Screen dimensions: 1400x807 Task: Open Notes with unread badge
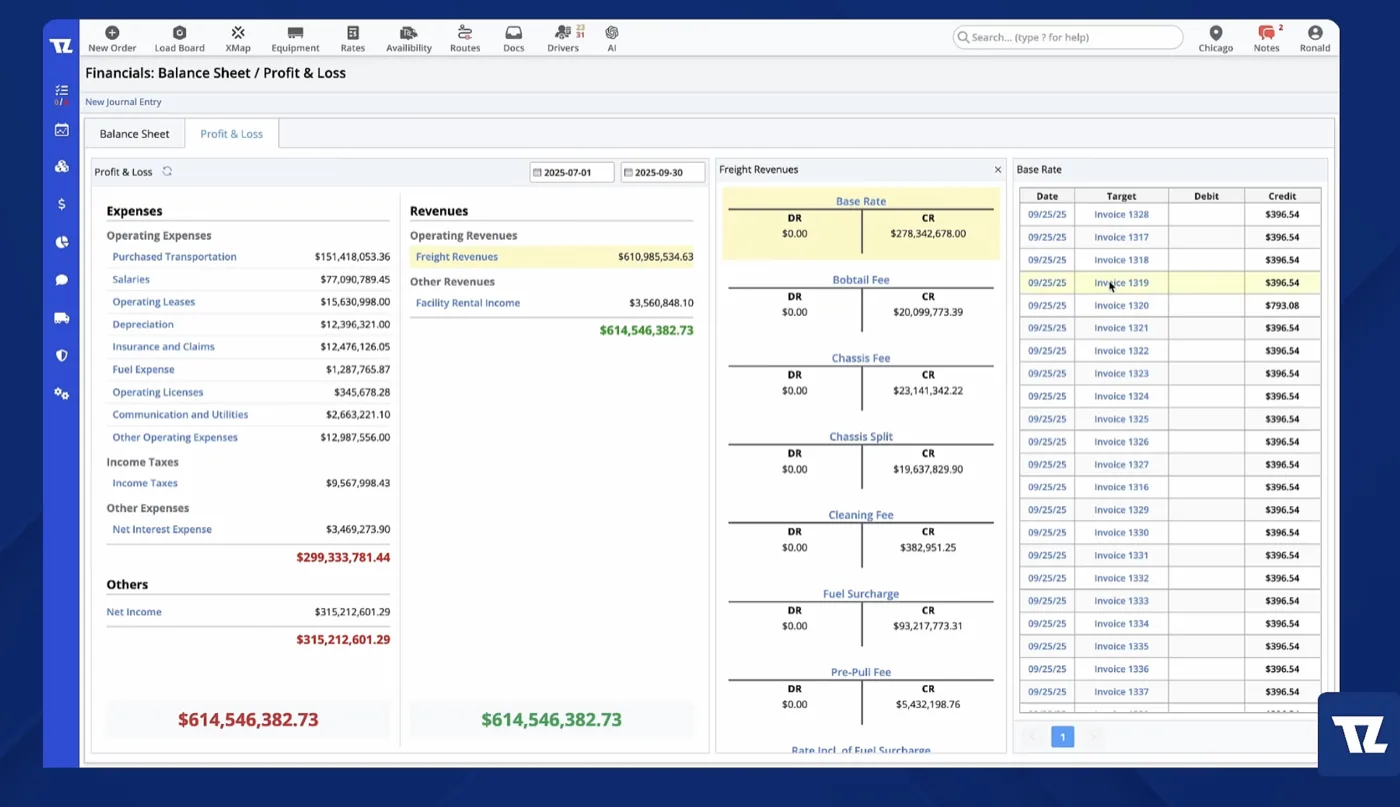(1267, 39)
